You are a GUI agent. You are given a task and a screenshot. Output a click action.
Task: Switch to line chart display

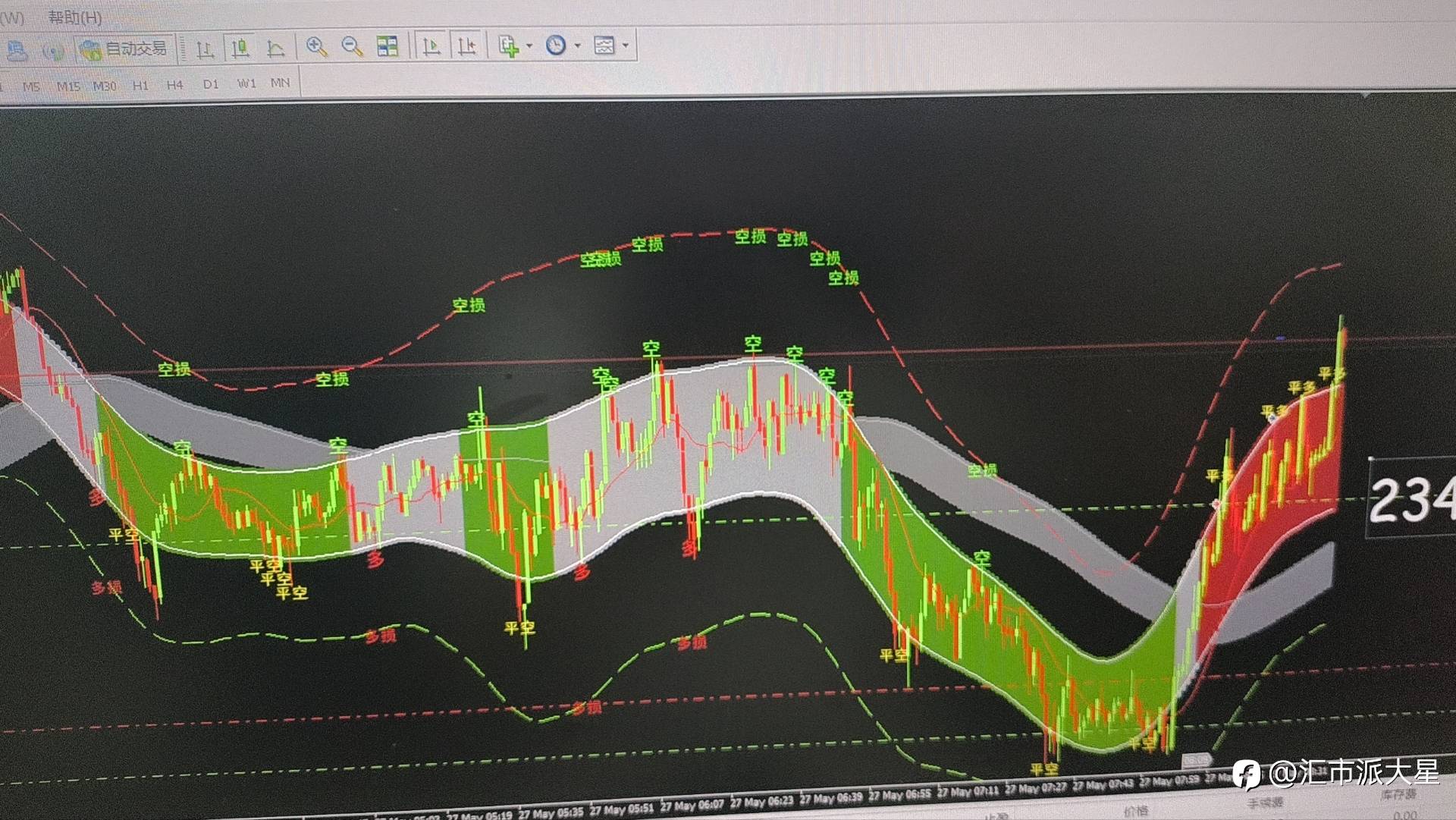coord(275,49)
